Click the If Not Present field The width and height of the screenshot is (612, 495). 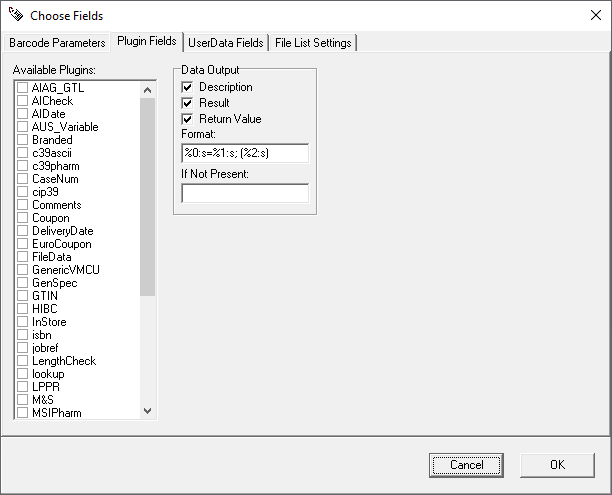pos(245,193)
